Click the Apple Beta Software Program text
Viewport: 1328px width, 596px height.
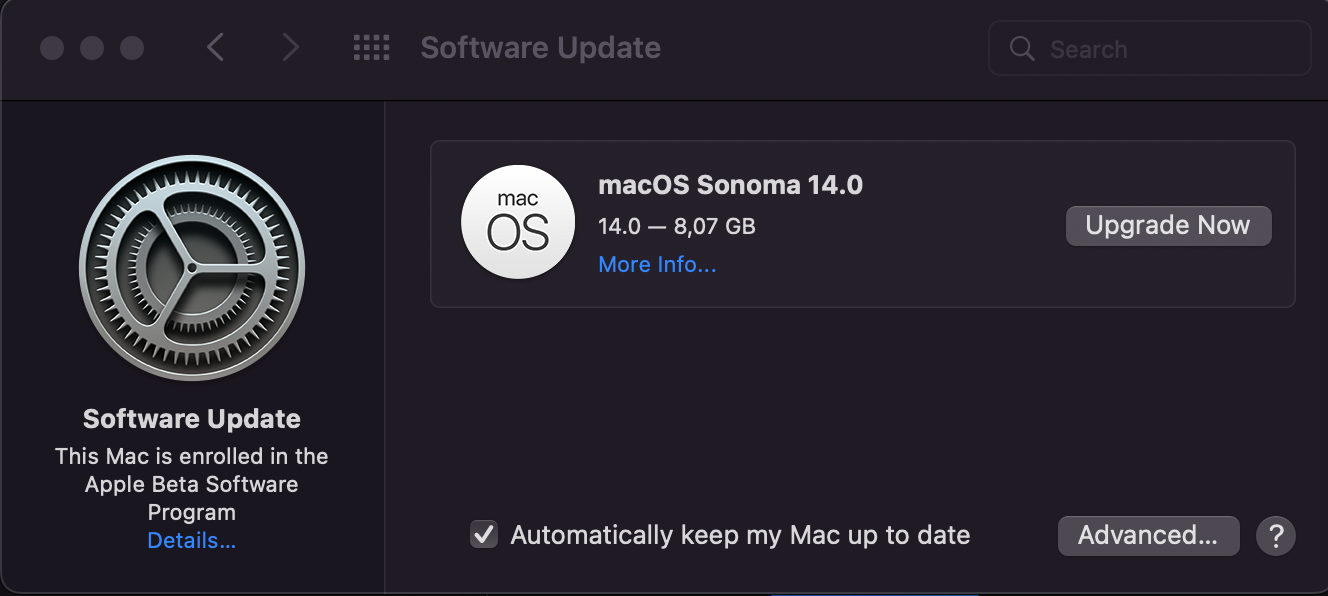[192, 484]
